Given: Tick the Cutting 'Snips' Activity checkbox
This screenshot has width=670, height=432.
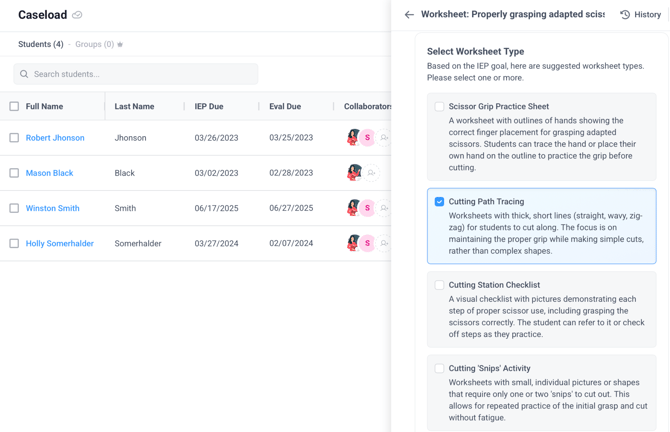Looking at the screenshot, I should point(439,368).
